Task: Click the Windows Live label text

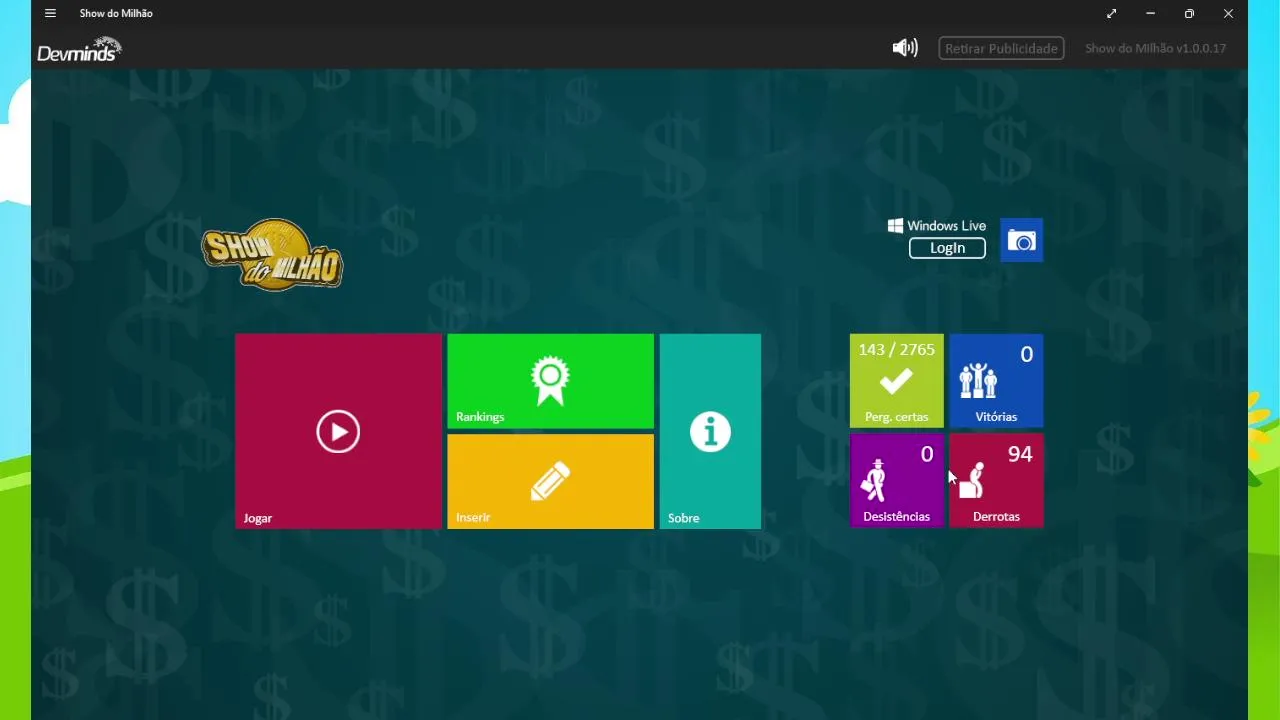Action: click(946, 226)
